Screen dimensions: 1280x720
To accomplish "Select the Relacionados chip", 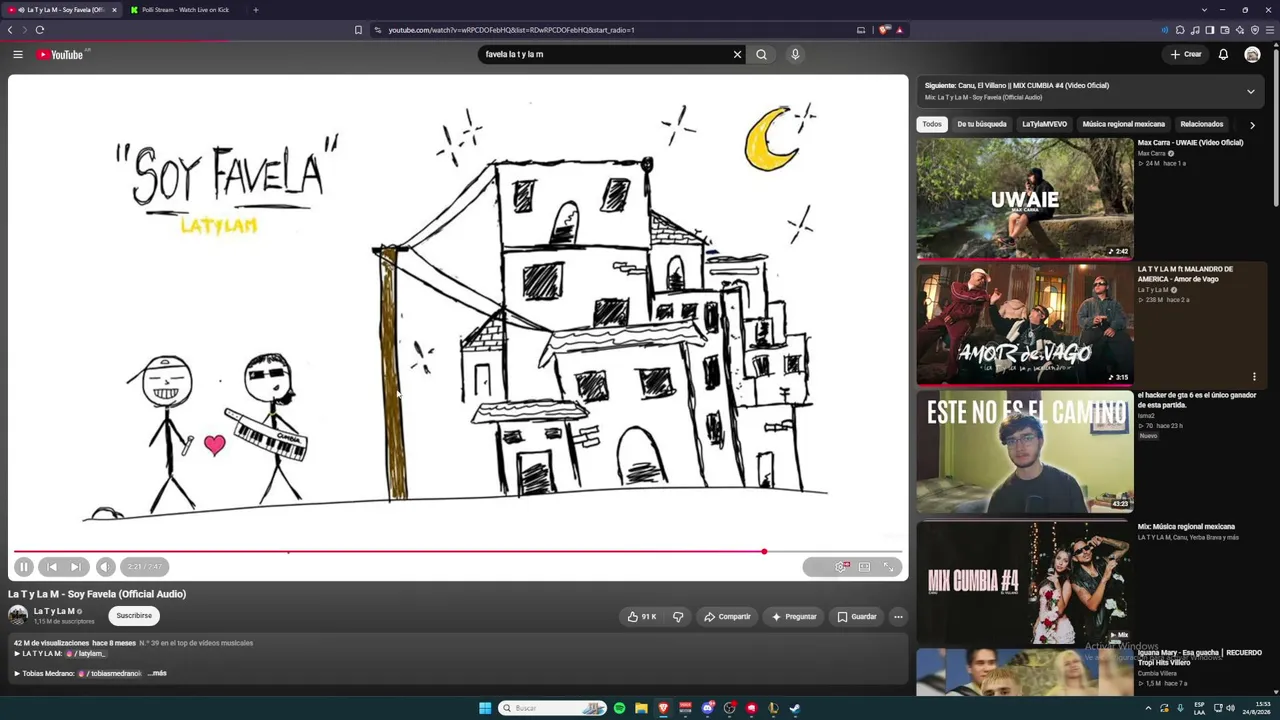I will [x=1201, y=124].
